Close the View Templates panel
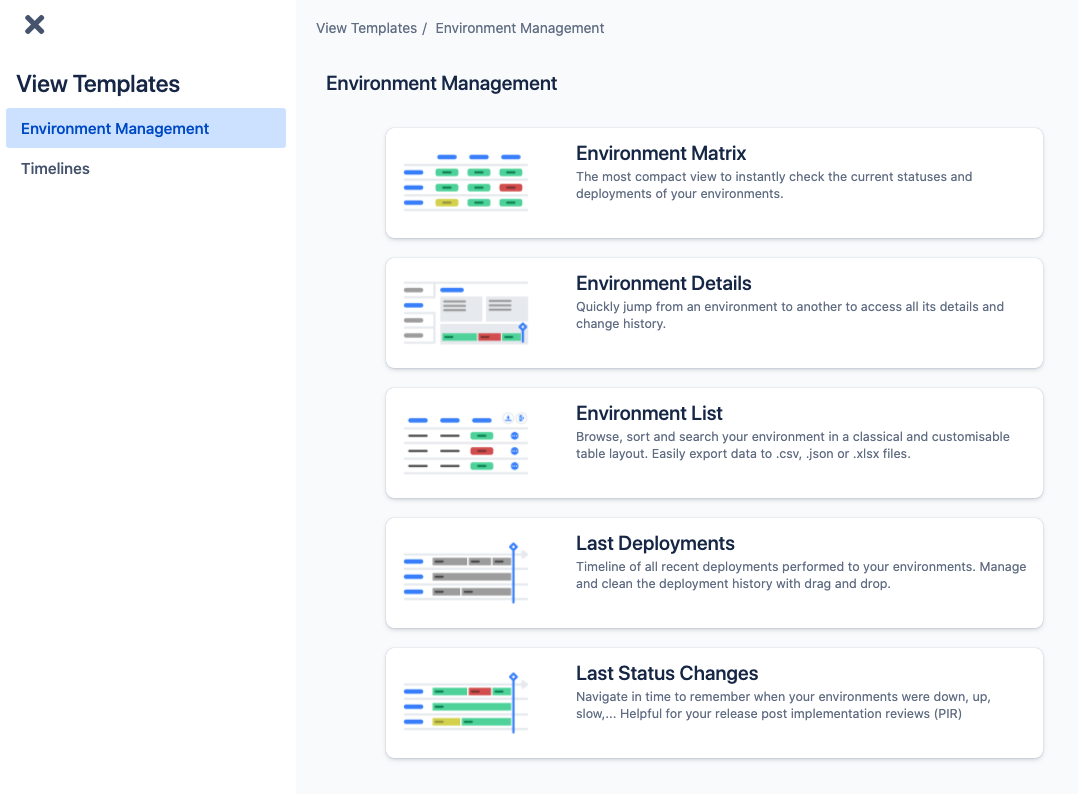 point(35,25)
